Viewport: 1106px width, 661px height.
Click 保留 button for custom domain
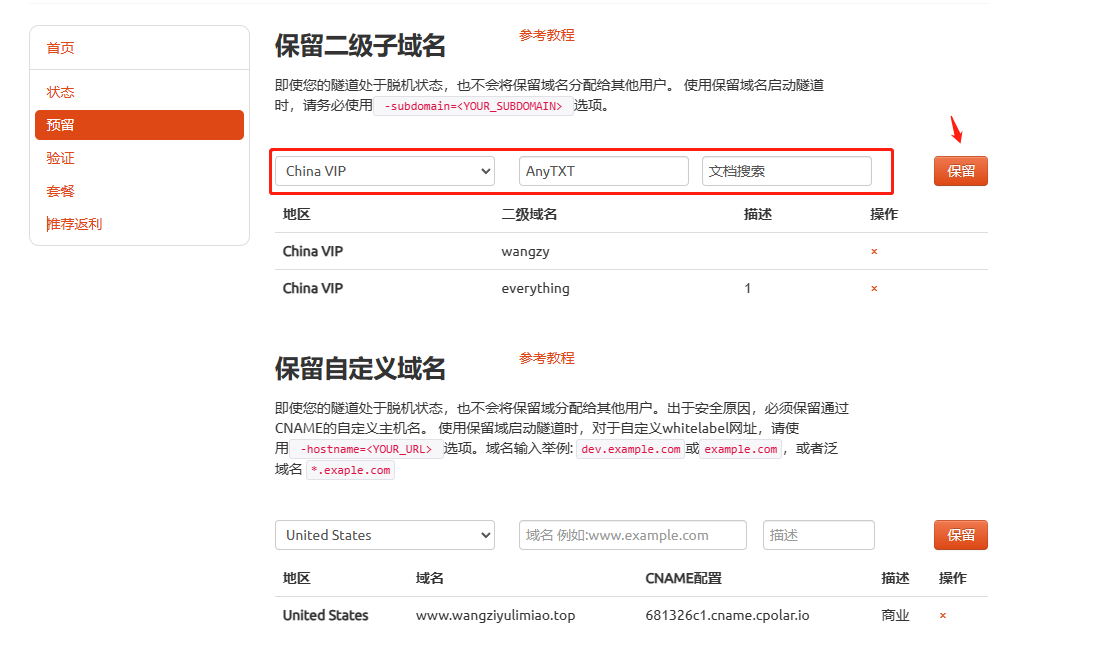coord(961,535)
